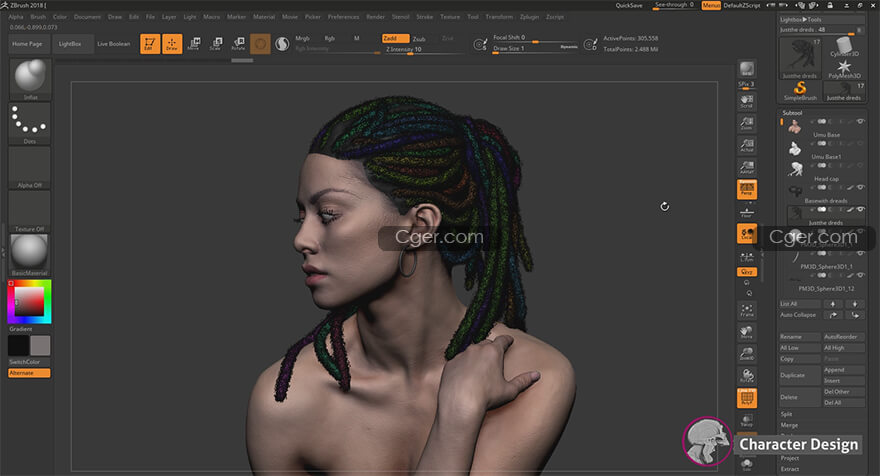This screenshot has height=476, width=880.
Task: Select the Move transform tool
Action: point(194,43)
